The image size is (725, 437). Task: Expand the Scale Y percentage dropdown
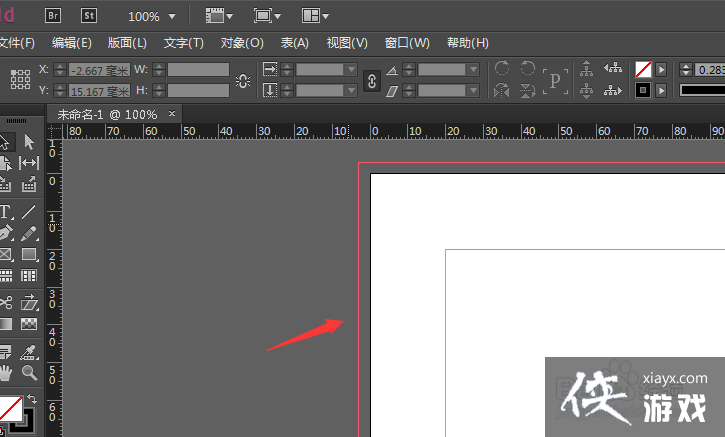tap(351, 90)
